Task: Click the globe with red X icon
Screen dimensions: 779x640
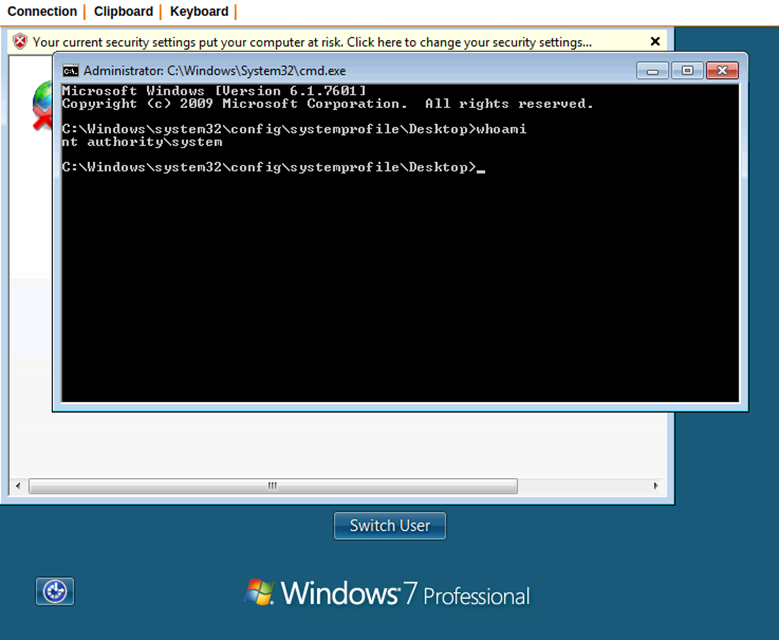Action: (x=43, y=105)
